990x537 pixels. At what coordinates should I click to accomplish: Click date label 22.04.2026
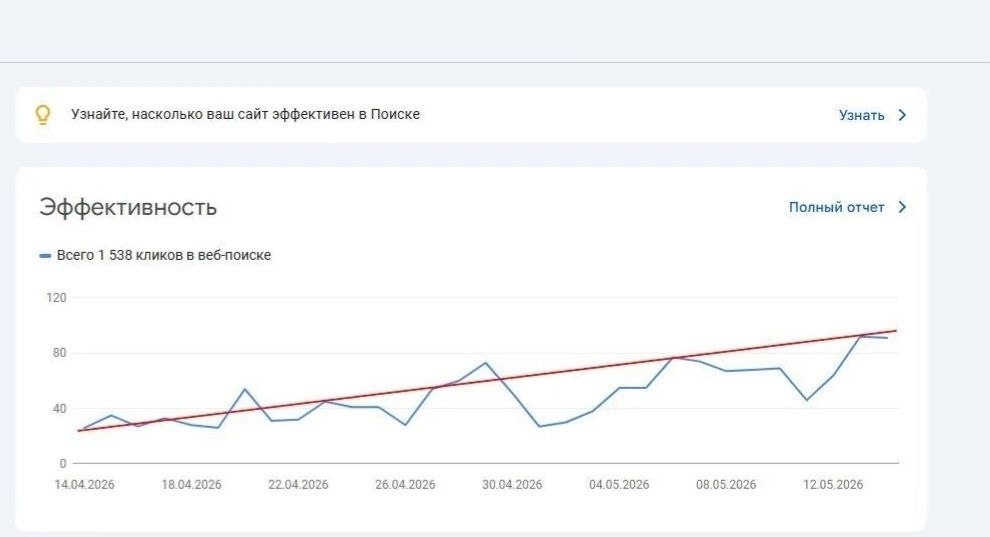click(298, 485)
